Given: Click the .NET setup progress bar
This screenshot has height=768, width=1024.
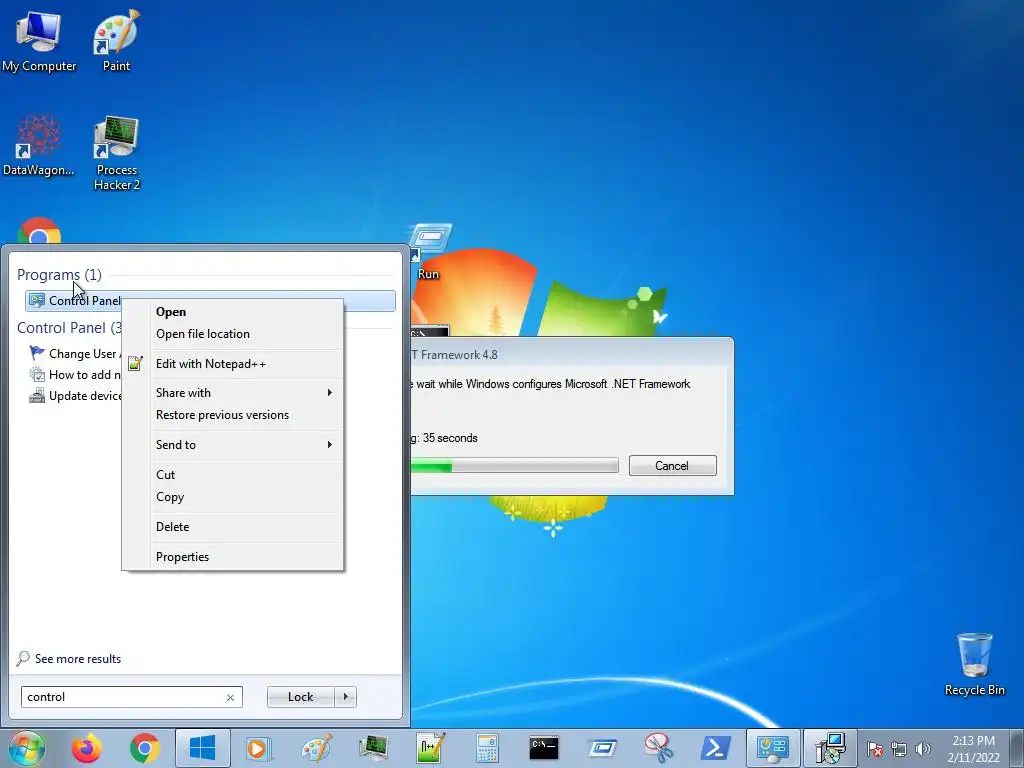Looking at the screenshot, I should [x=514, y=466].
